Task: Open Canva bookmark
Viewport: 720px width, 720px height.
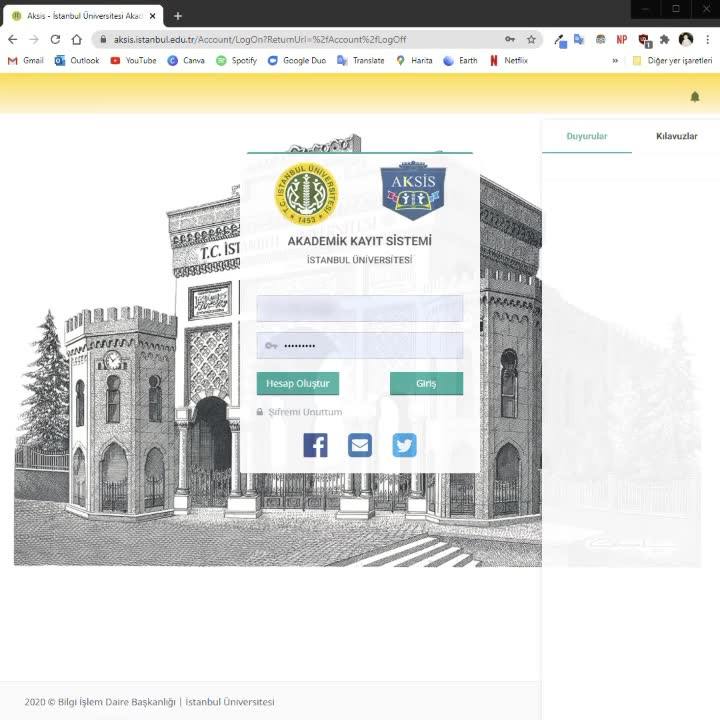Action: [x=186, y=61]
